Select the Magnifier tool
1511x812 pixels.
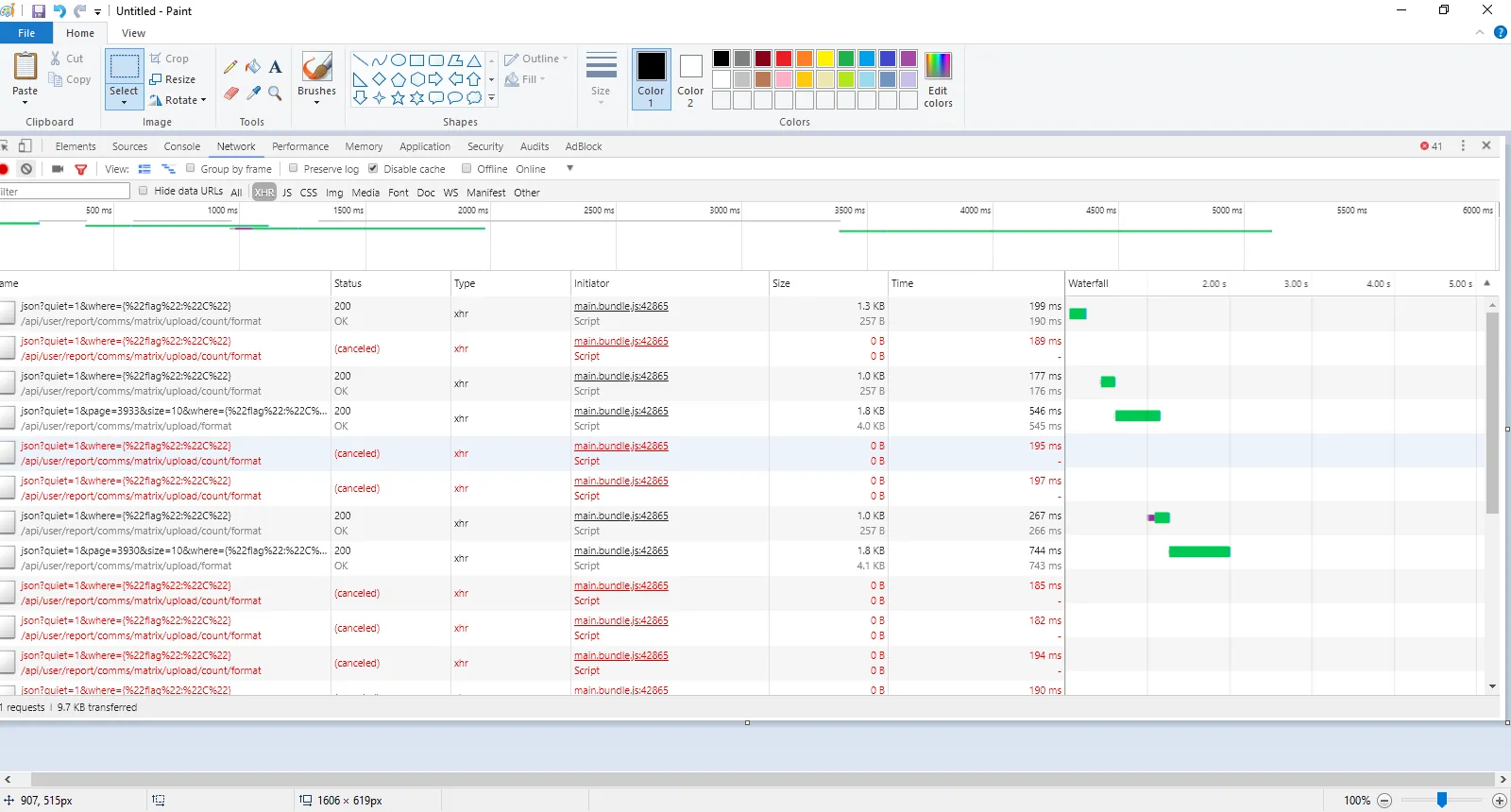point(275,93)
